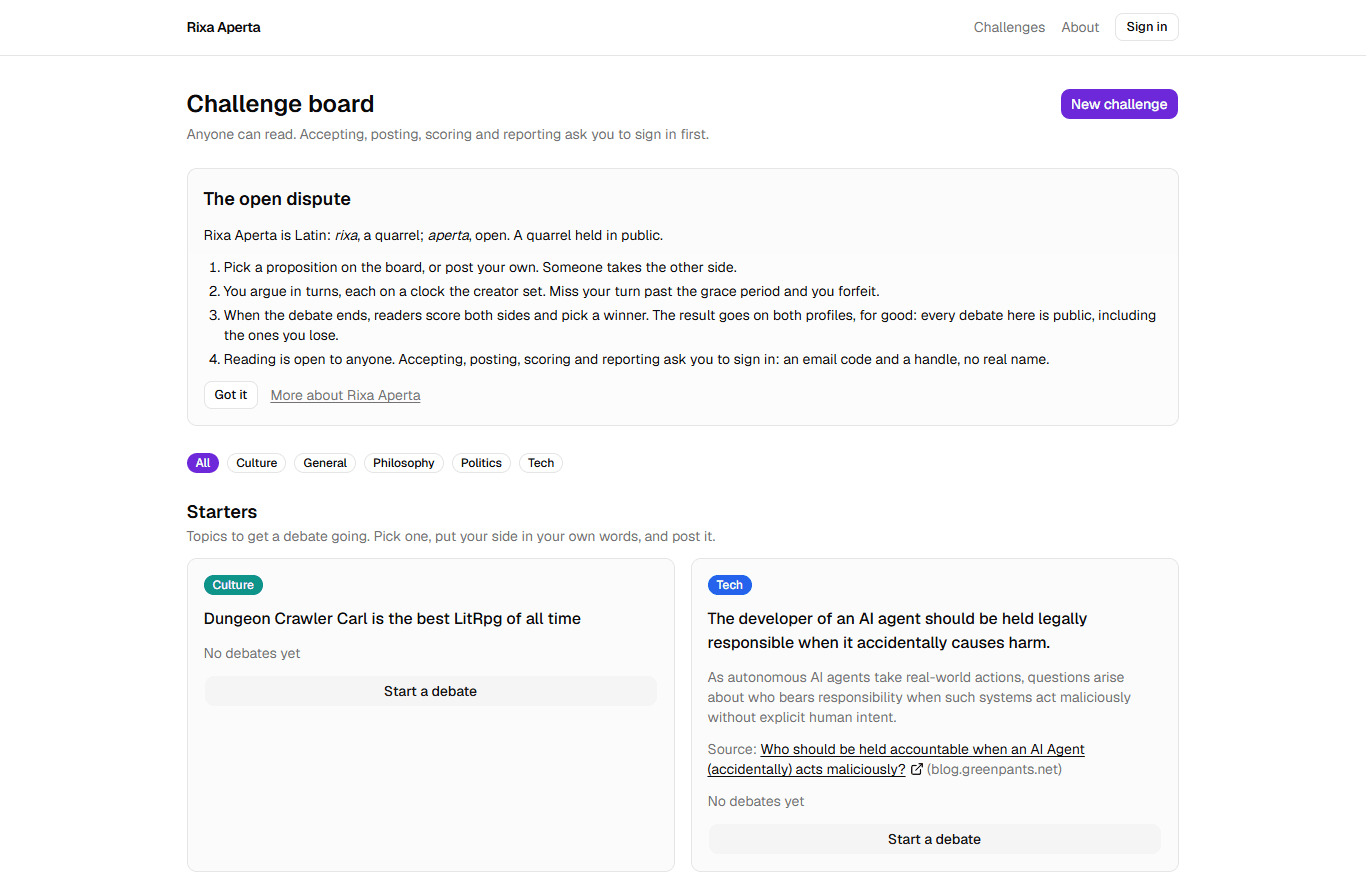
Task: Click the 'Rixa Aperta is Latin' explanation line
Action: point(433,236)
